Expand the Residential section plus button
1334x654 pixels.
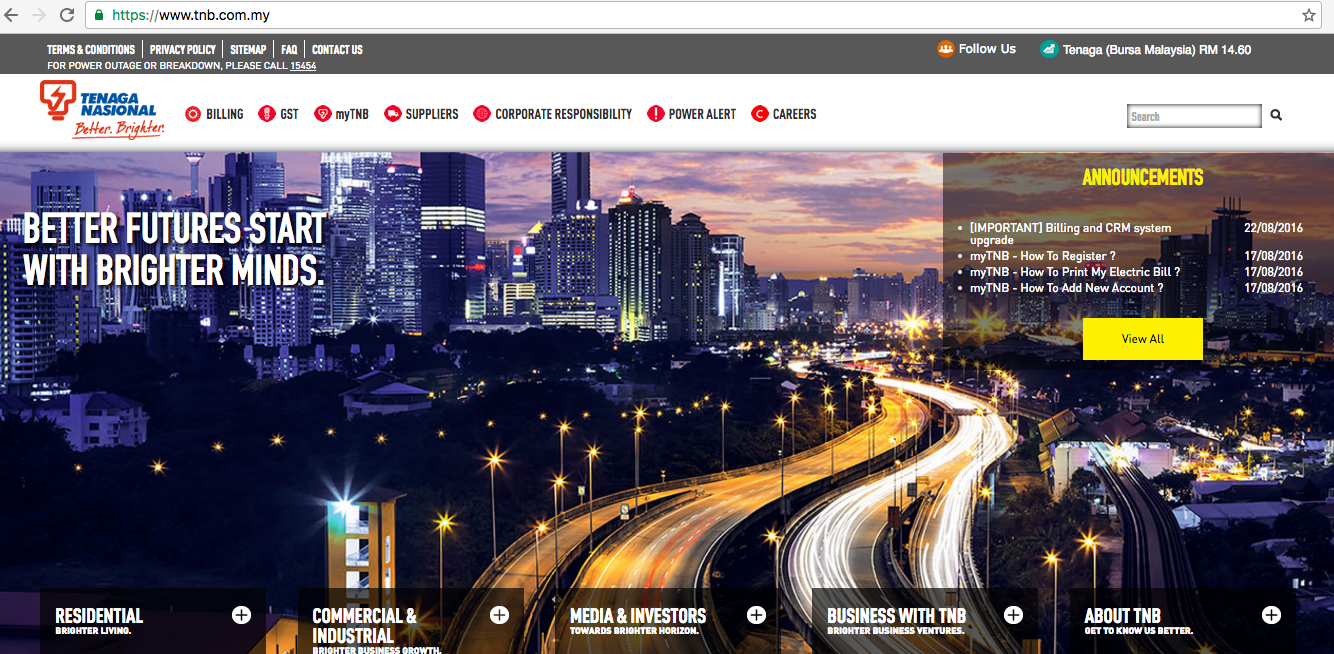pos(241,615)
